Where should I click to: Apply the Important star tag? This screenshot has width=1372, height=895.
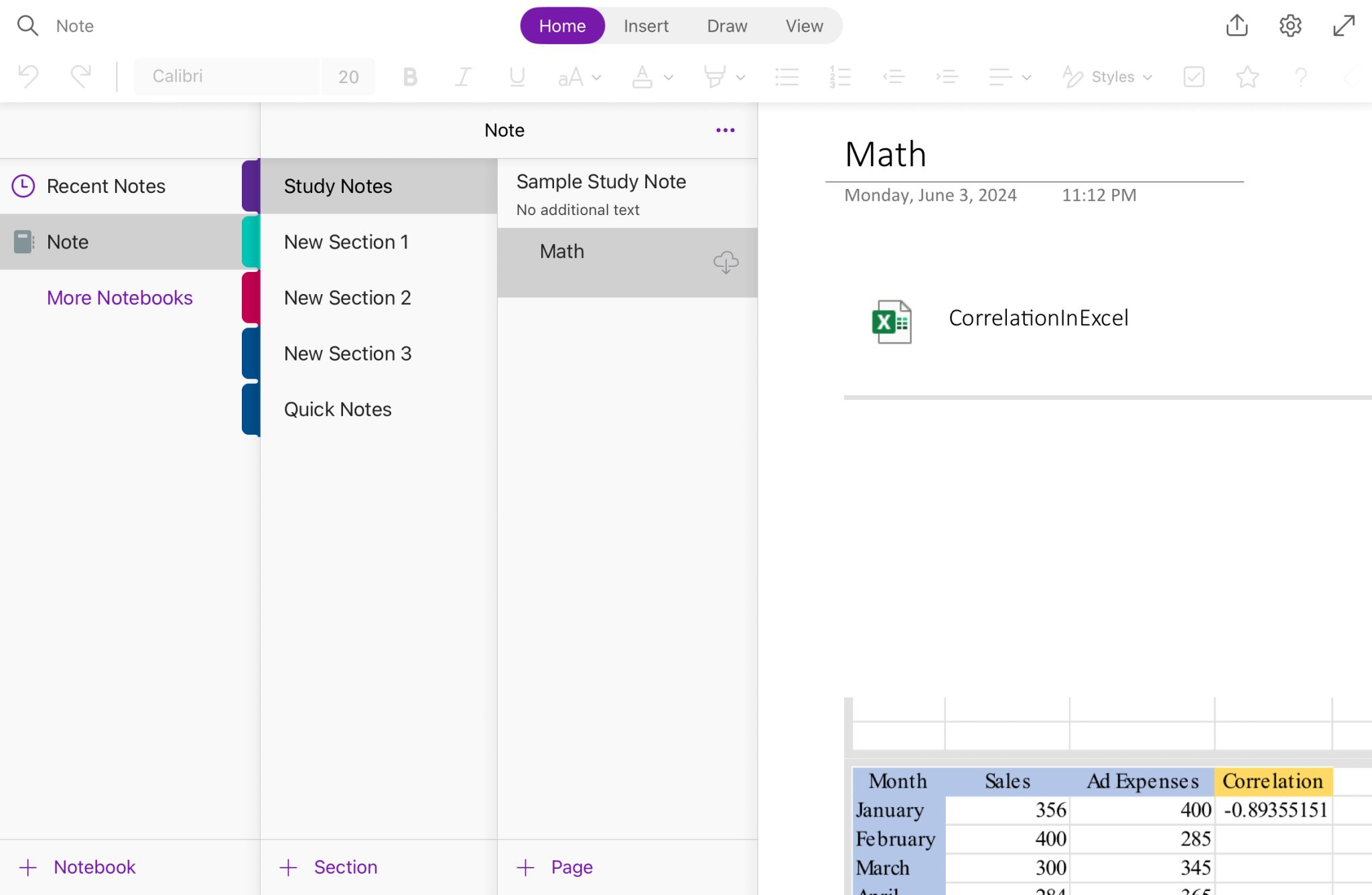(1247, 76)
